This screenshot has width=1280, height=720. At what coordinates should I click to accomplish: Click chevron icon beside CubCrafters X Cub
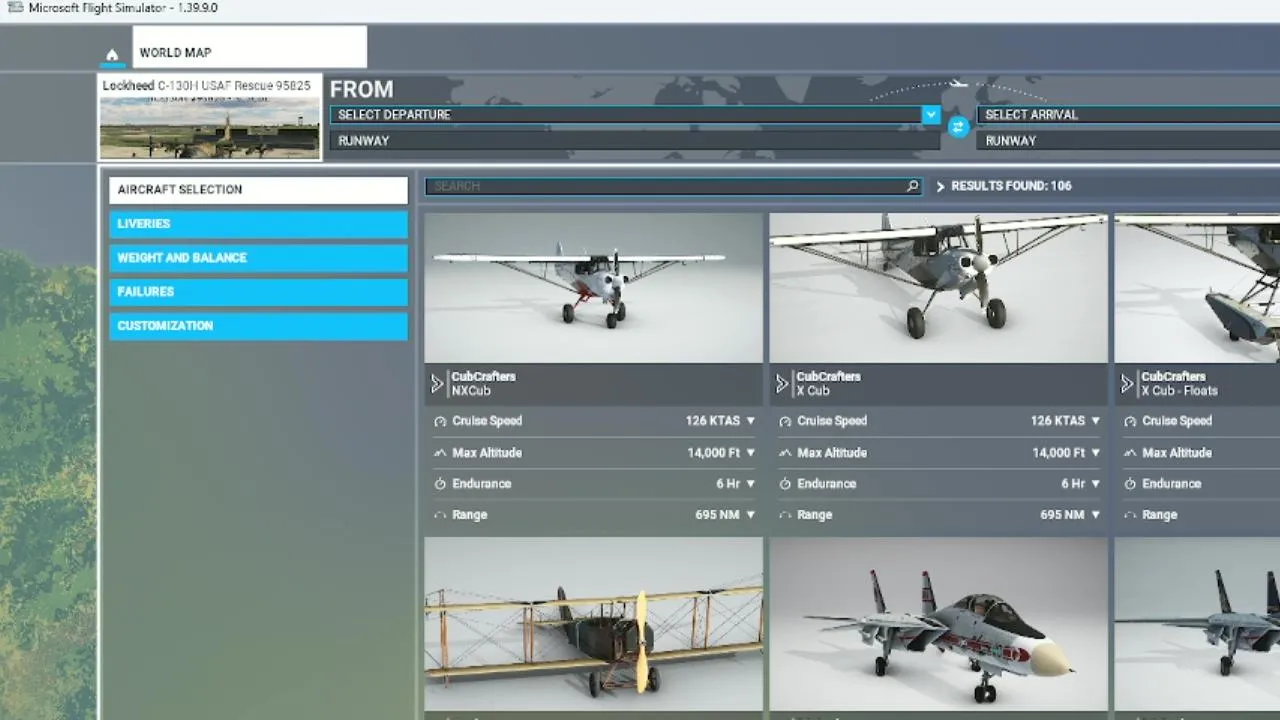tap(782, 384)
